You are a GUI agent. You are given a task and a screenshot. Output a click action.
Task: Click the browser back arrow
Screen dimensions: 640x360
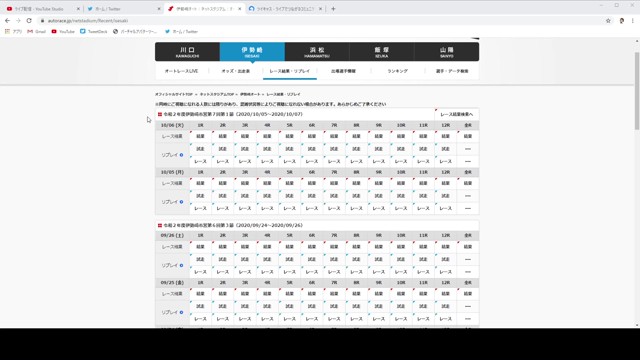point(7,20)
